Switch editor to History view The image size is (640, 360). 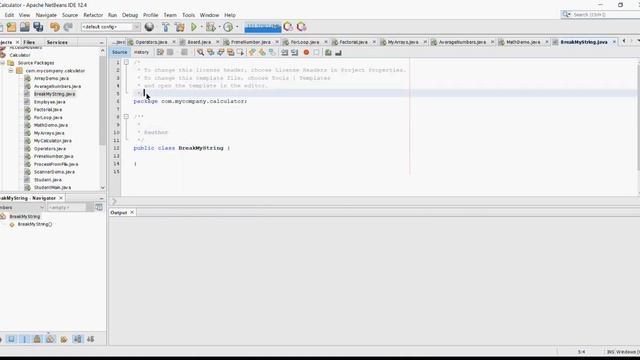(x=141, y=52)
